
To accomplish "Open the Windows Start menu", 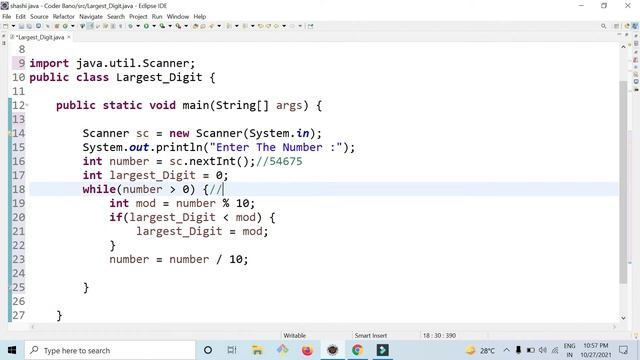I will 12,350.
